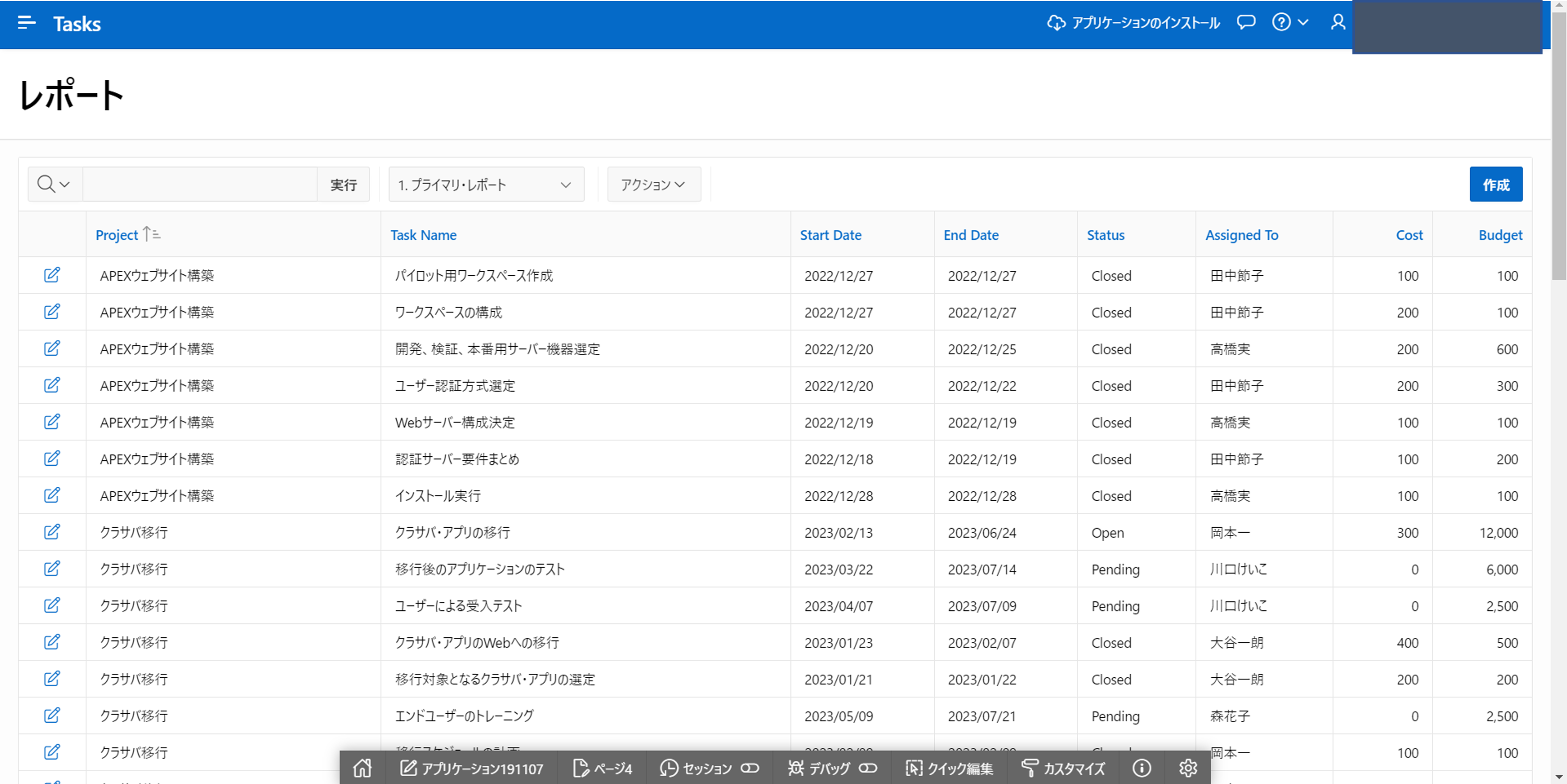The image size is (1567, 784).
Task: Toggle the session link switch next to セッション
Action: pos(750,768)
